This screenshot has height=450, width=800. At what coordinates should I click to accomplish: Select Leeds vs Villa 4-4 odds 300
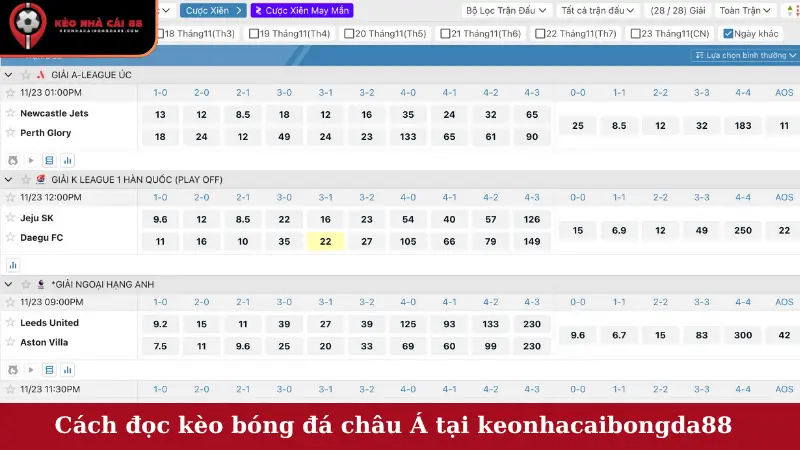click(x=743, y=335)
